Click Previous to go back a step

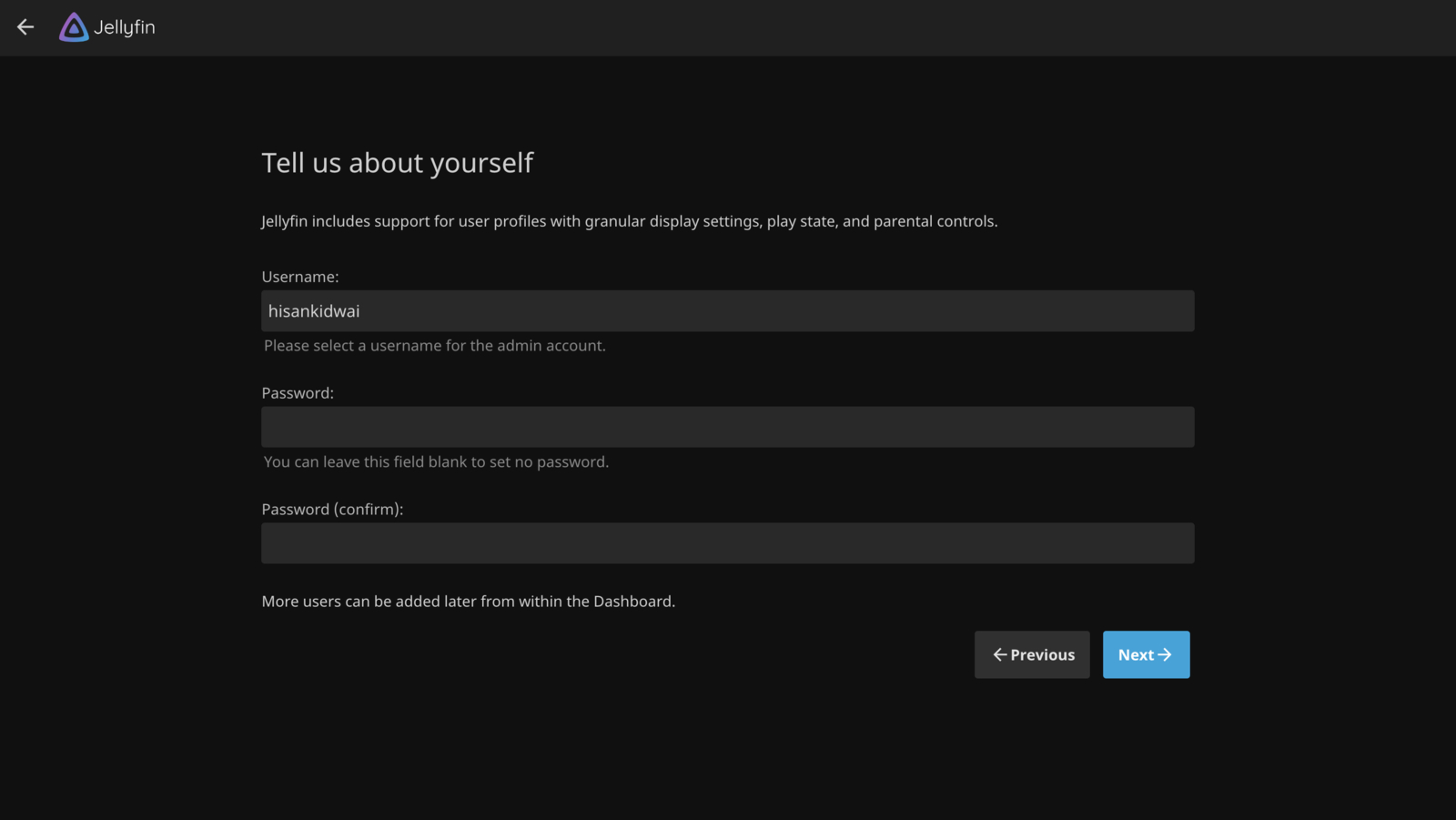pyautogui.click(x=1031, y=654)
